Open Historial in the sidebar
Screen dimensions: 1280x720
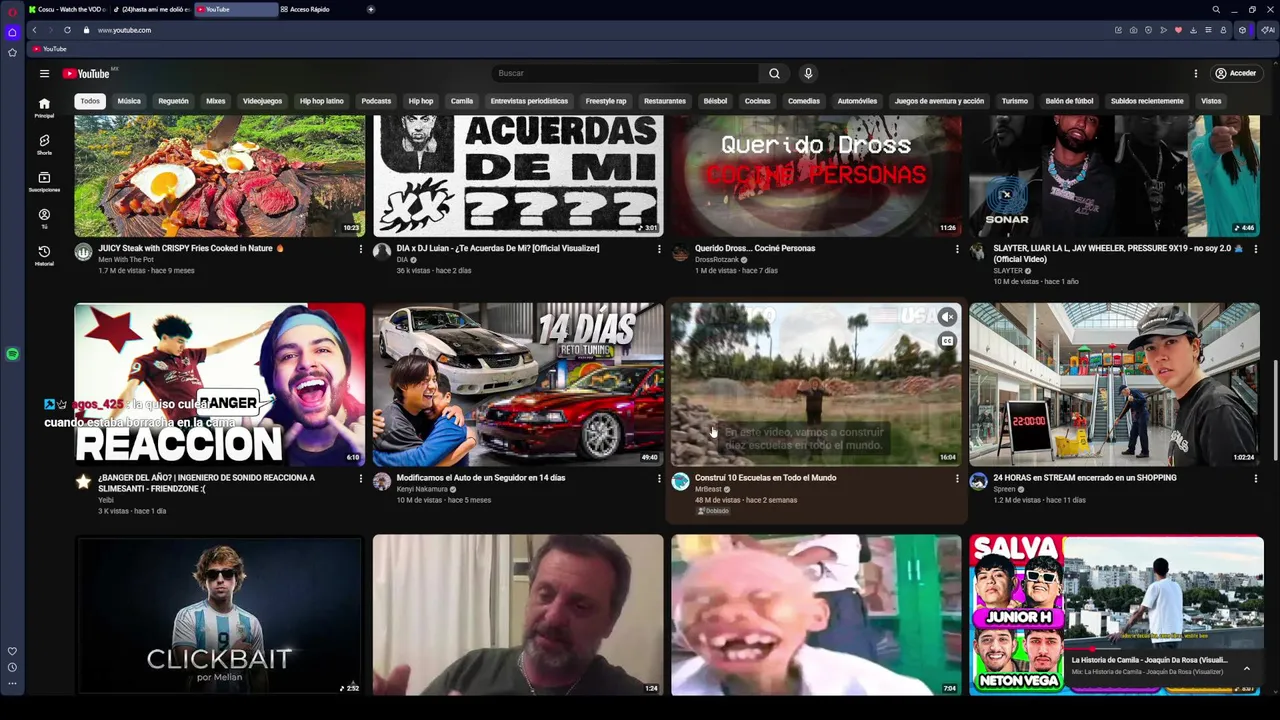click(44, 255)
